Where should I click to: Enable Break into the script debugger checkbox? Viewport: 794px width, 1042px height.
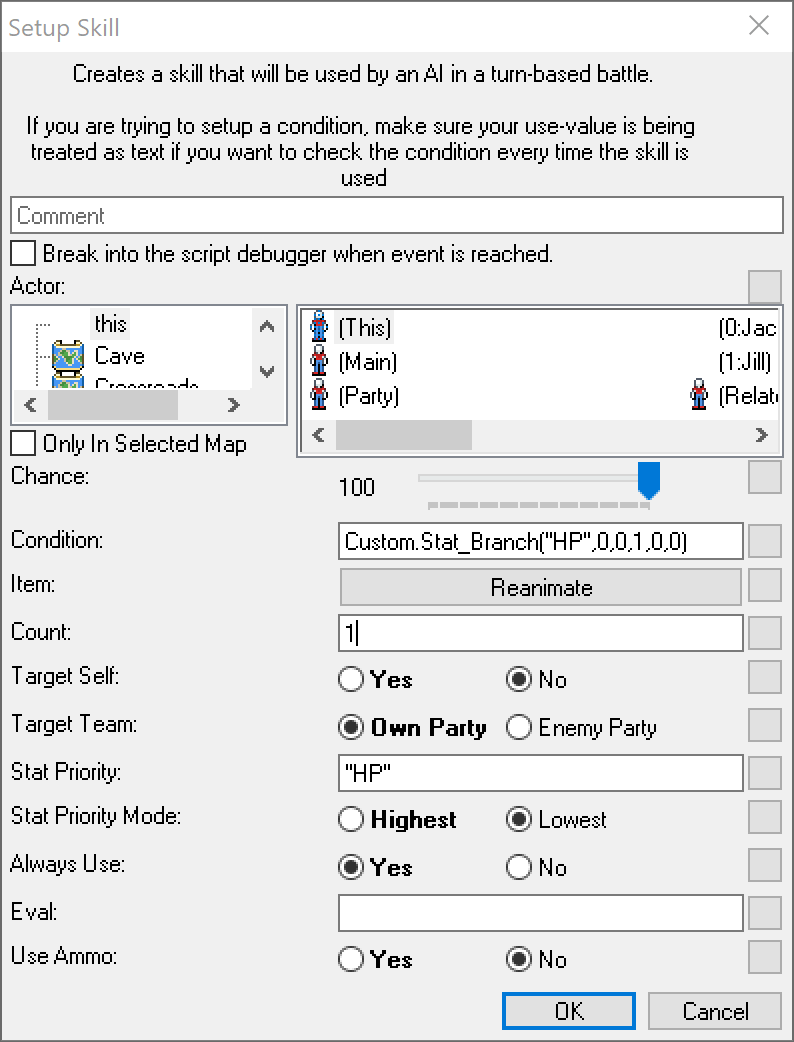point(24,254)
